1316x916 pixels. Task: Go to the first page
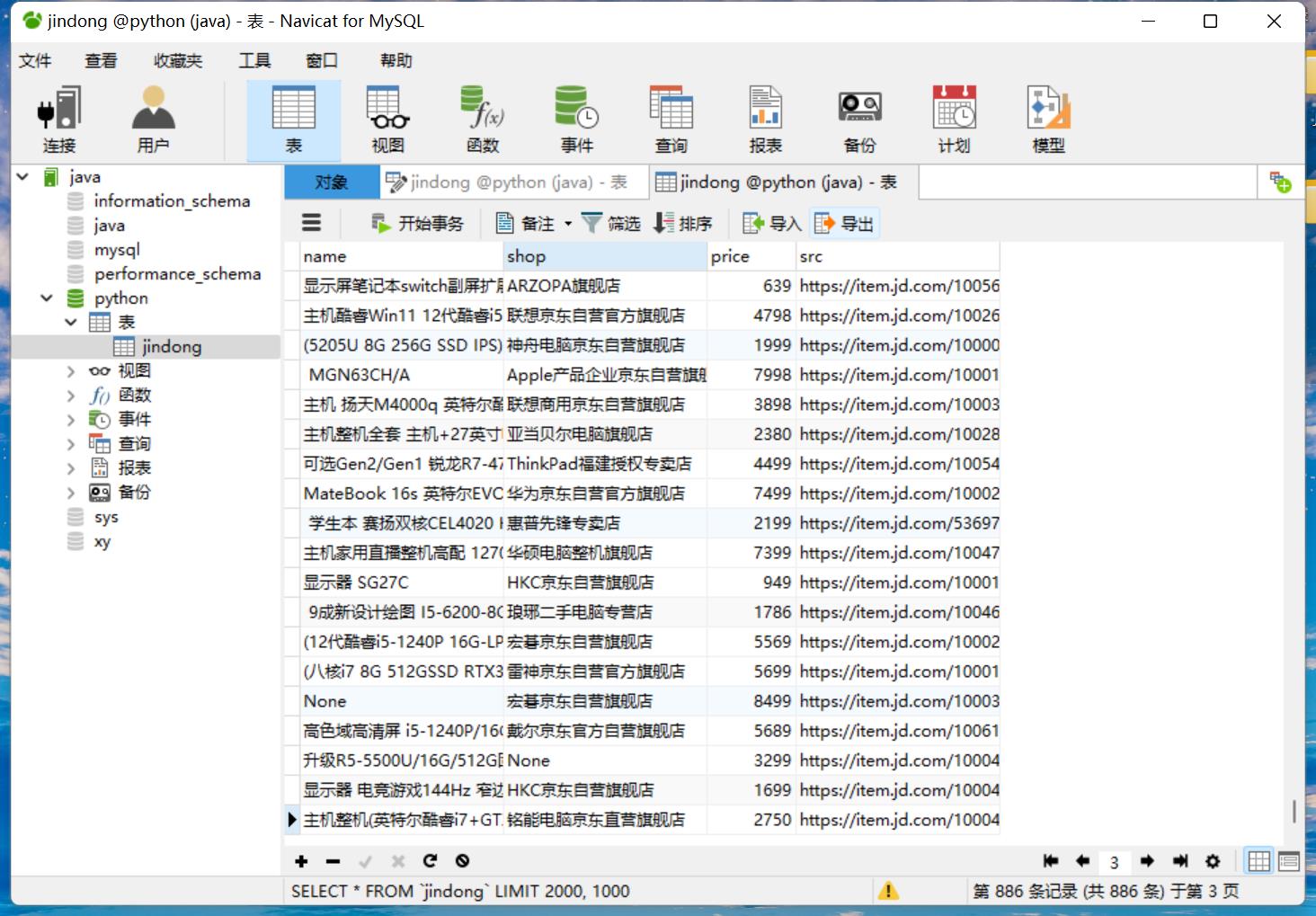tap(1050, 861)
